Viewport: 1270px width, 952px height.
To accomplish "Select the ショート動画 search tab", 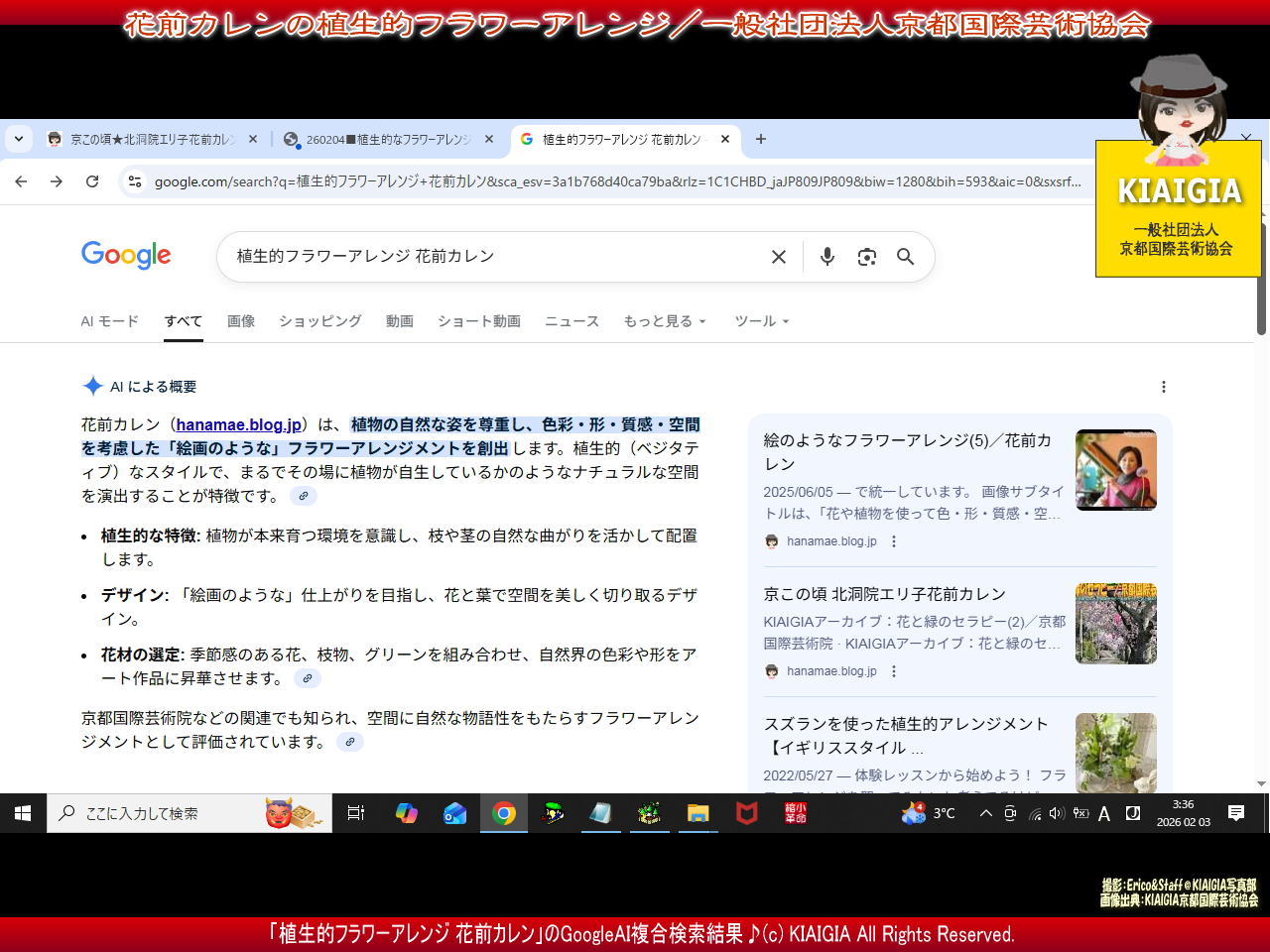I will click(479, 321).
